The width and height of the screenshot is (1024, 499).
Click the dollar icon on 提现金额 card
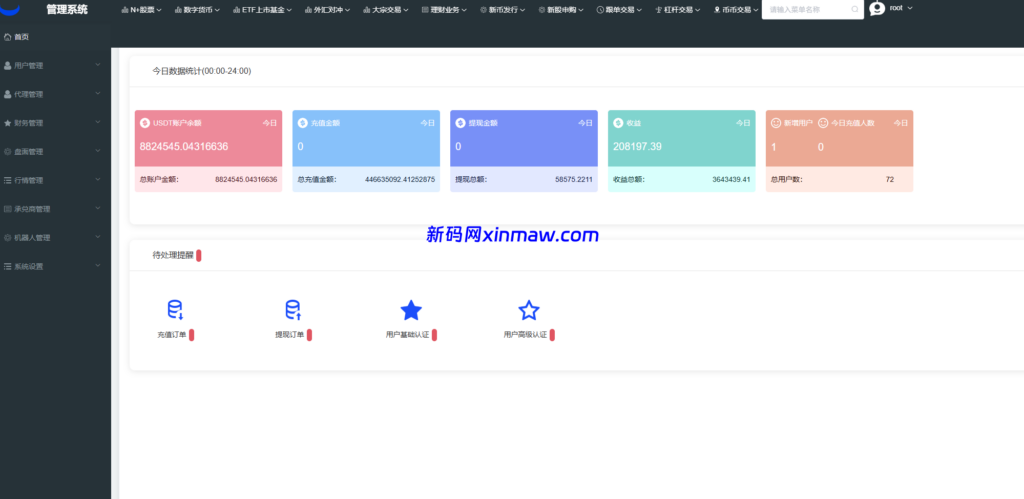click(460, 123)
